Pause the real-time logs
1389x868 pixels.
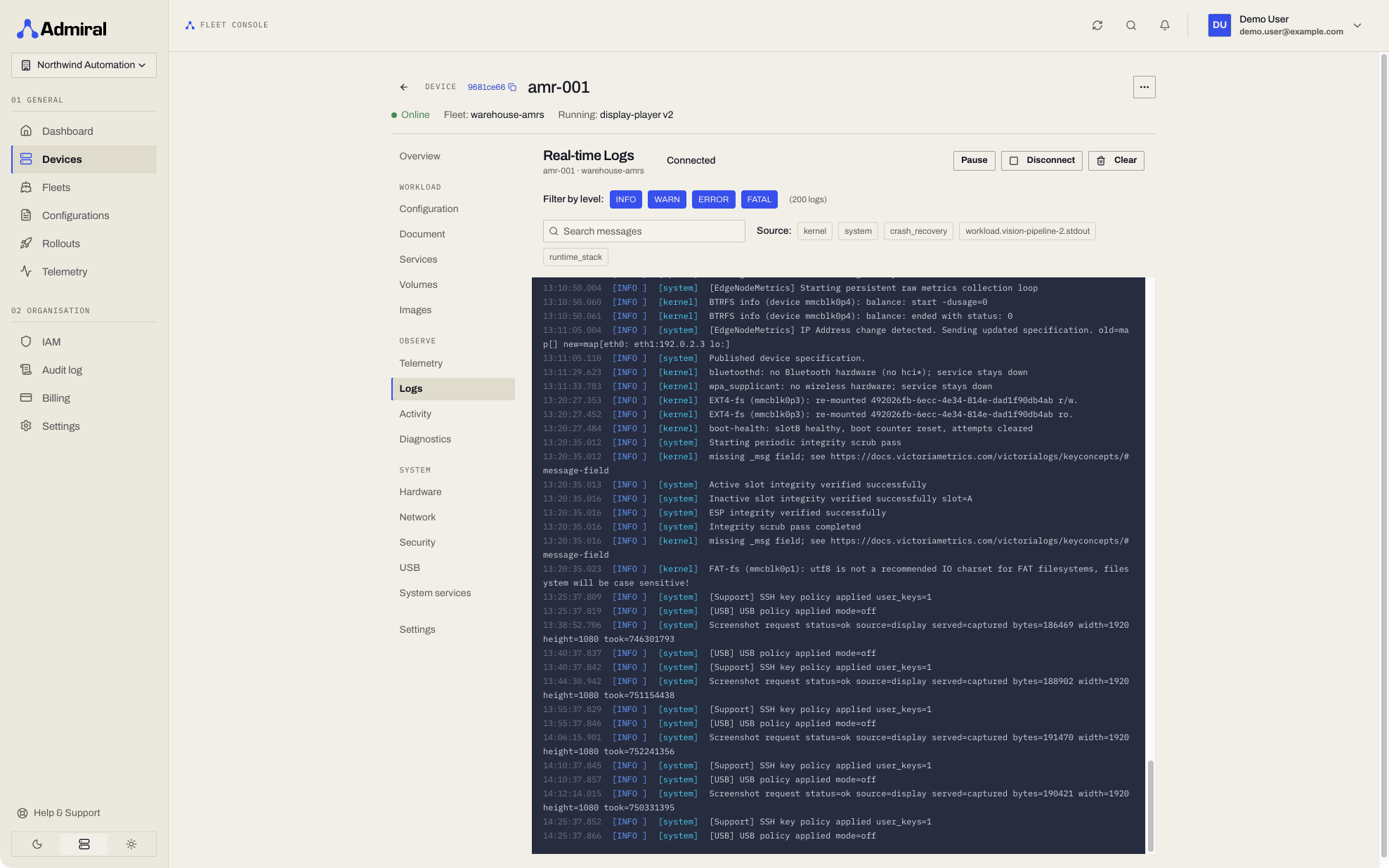[974, 160]
